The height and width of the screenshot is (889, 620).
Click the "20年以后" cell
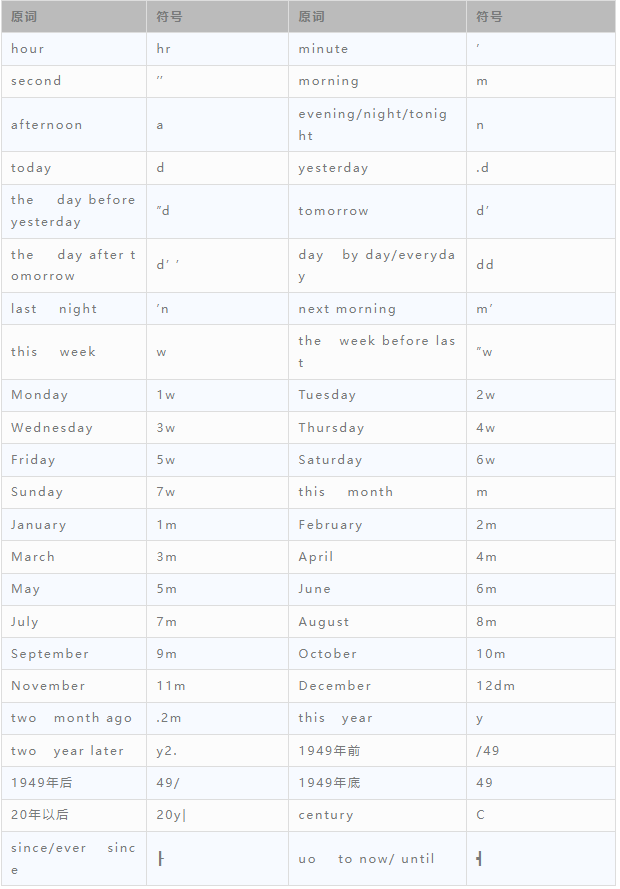[x=40, y=815]
